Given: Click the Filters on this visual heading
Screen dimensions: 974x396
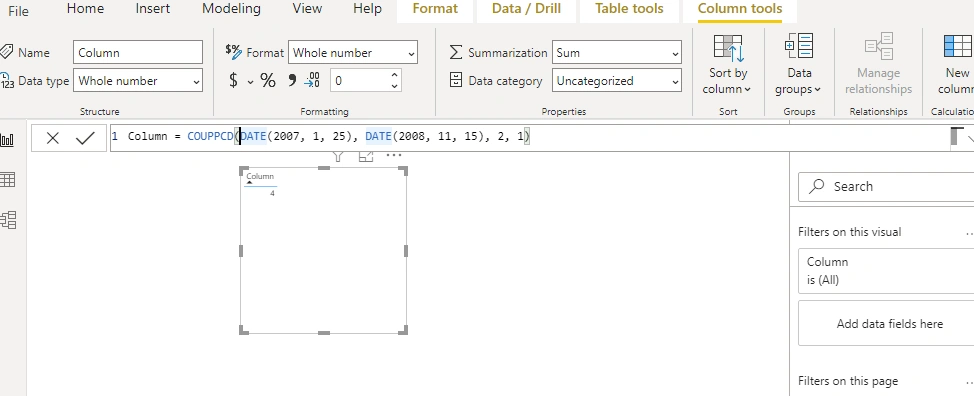Looking at the screenshot, I should click(849, 232).
